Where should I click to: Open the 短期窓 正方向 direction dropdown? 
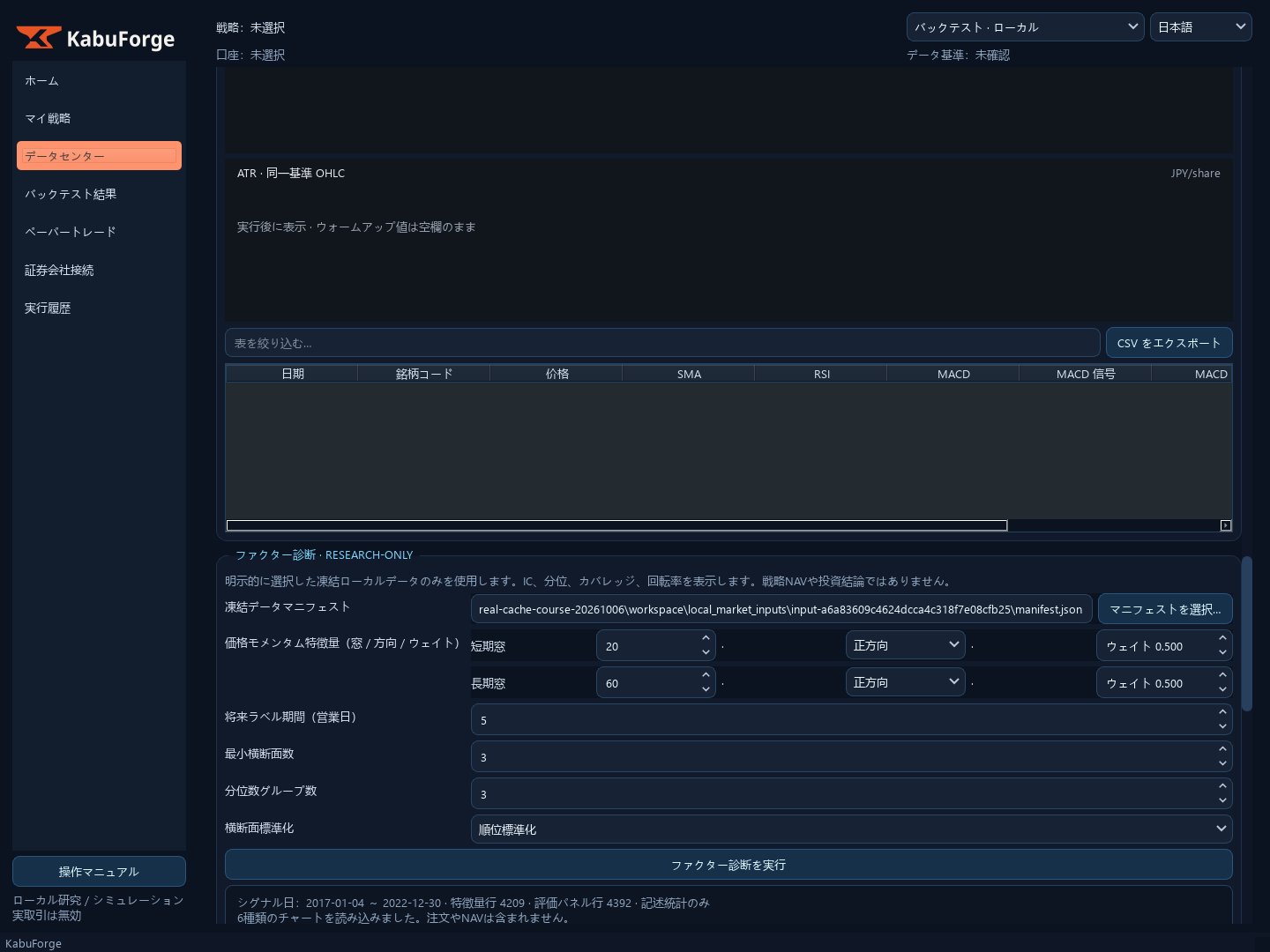pyautogui.click(x=905, y=645)
